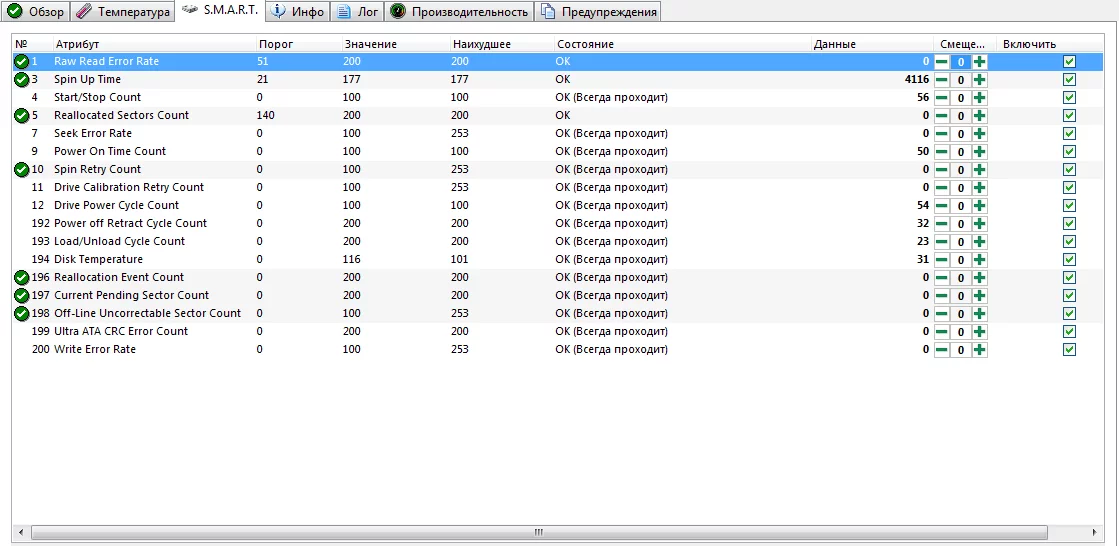
Task: Click green check icon of Current Pending Sector Count
Action: point(21,295)
